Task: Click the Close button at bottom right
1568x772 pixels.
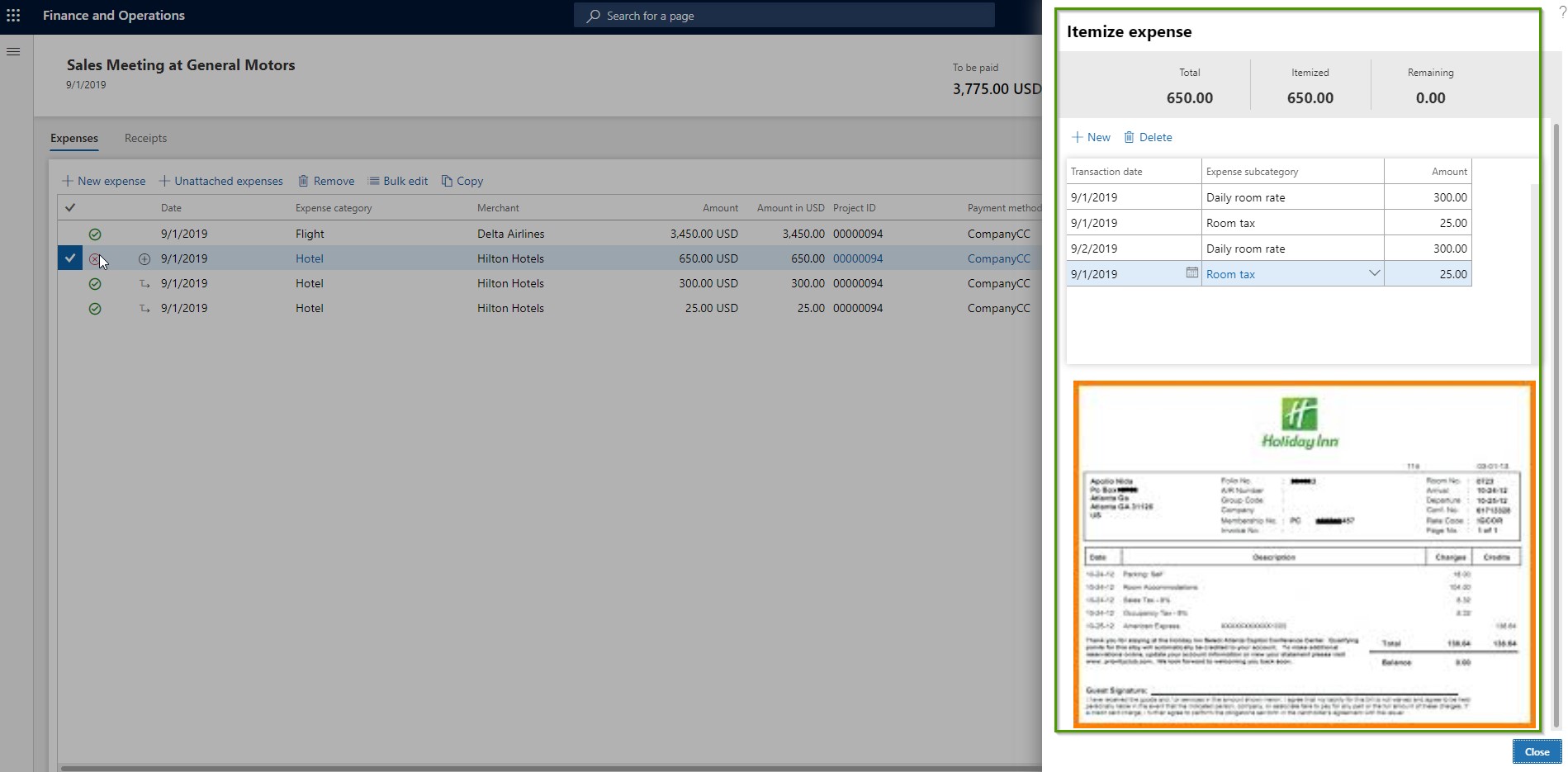Action: (1537, 751)
